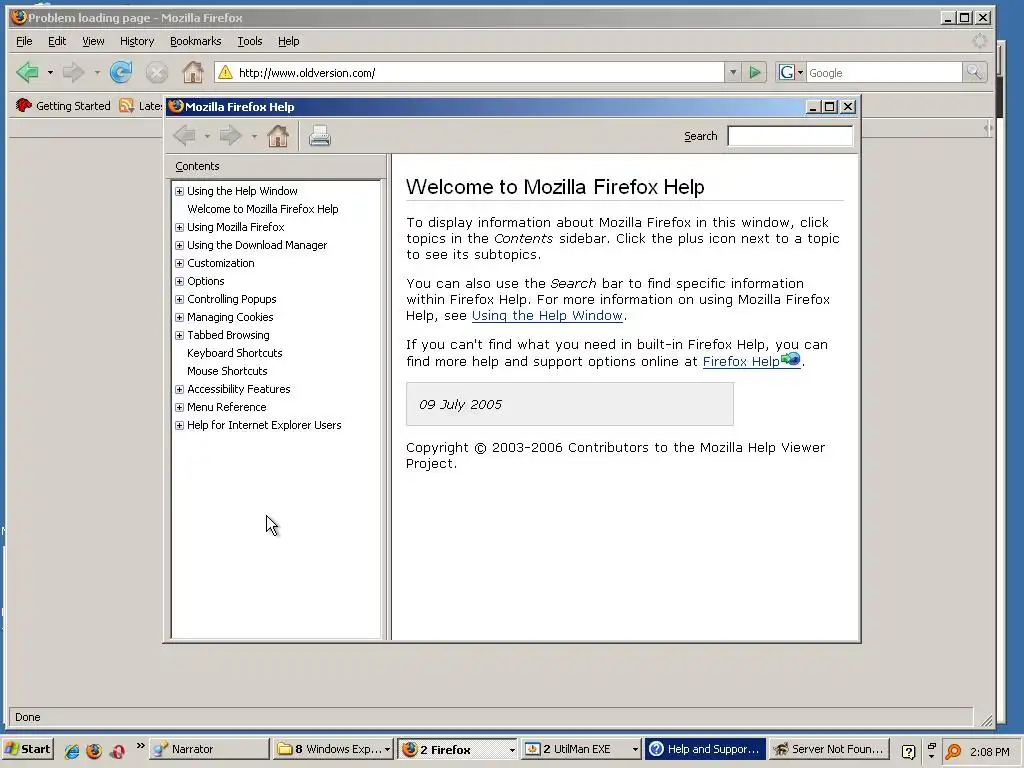Click the Back arrow in the Firefox browser toolbar
Image resolution: width=1024 pixels, height=768 pixels.
27,72
